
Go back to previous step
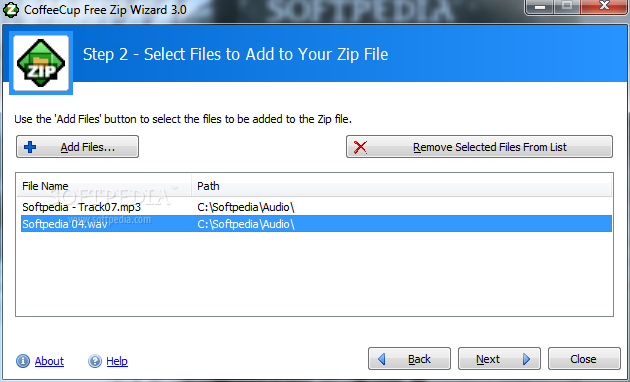[409, 359]
